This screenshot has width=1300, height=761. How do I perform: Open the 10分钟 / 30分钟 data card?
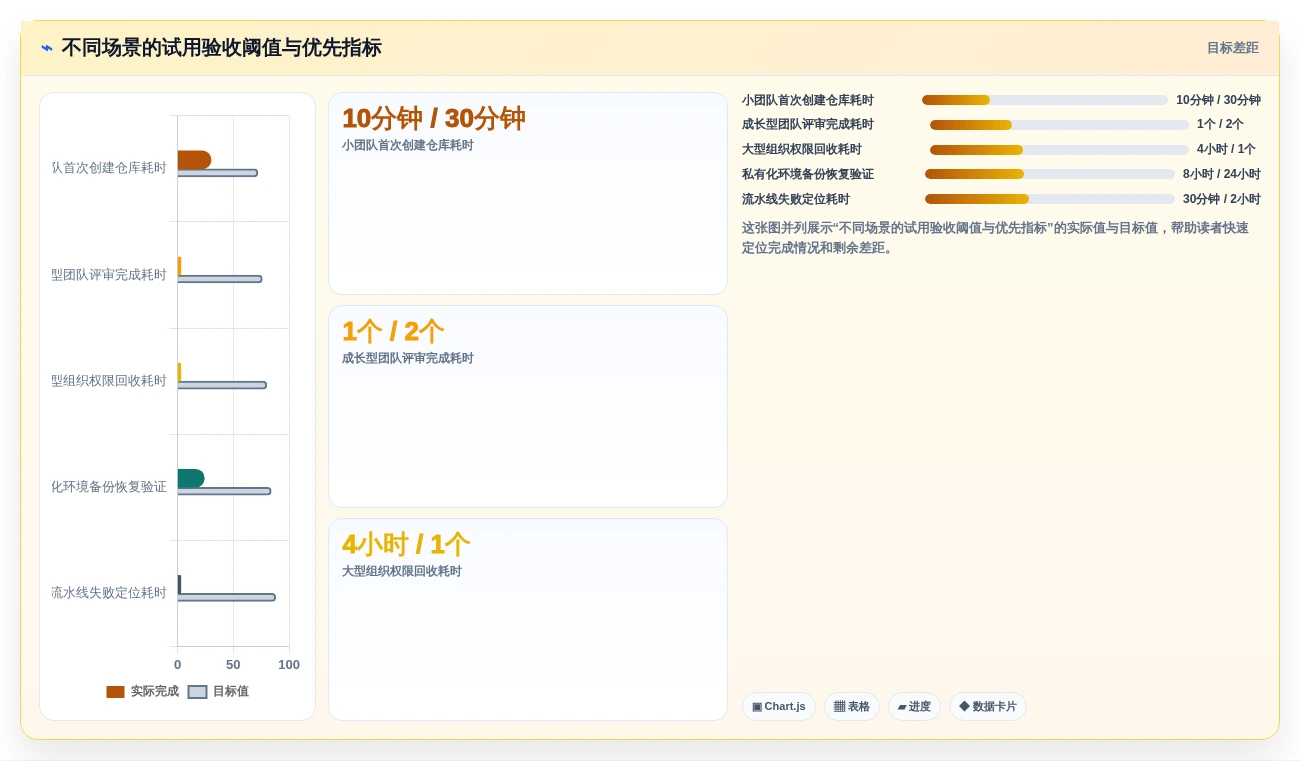[528, 194]
